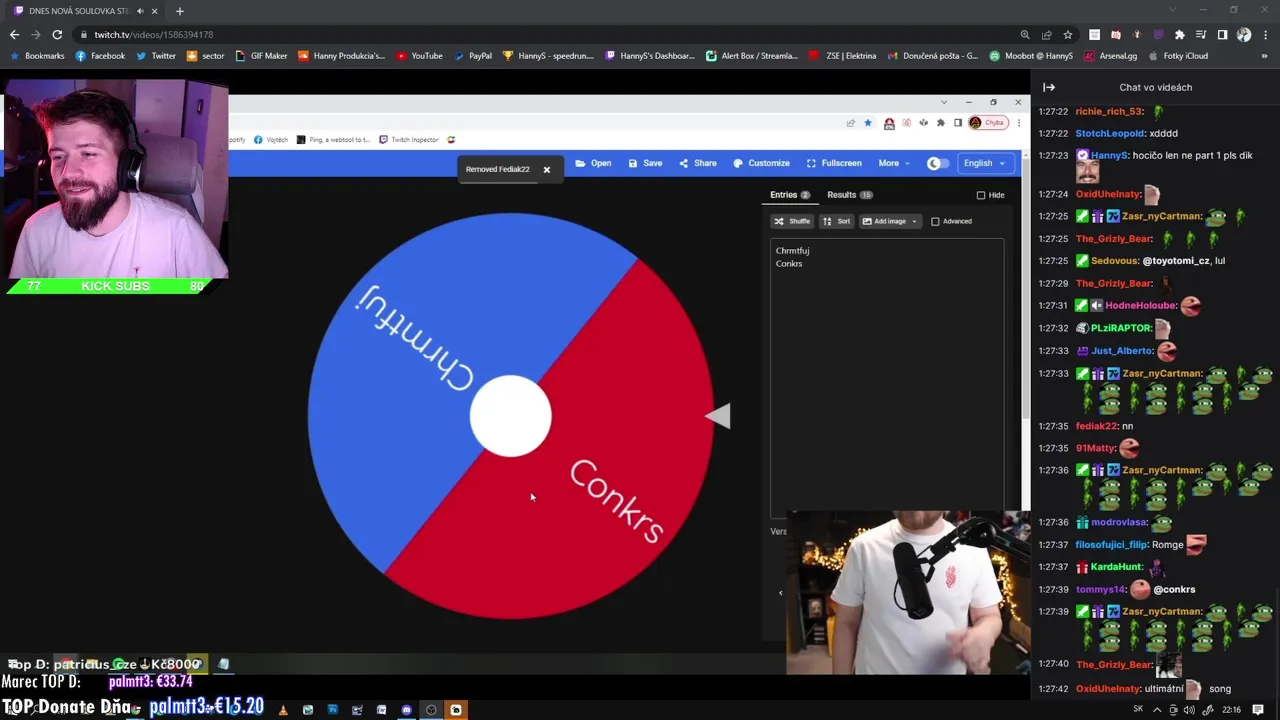Open the taskbar volume speaker icon
The width and height of the screenshot is (1280, 720).
(x=1191, y=710)
